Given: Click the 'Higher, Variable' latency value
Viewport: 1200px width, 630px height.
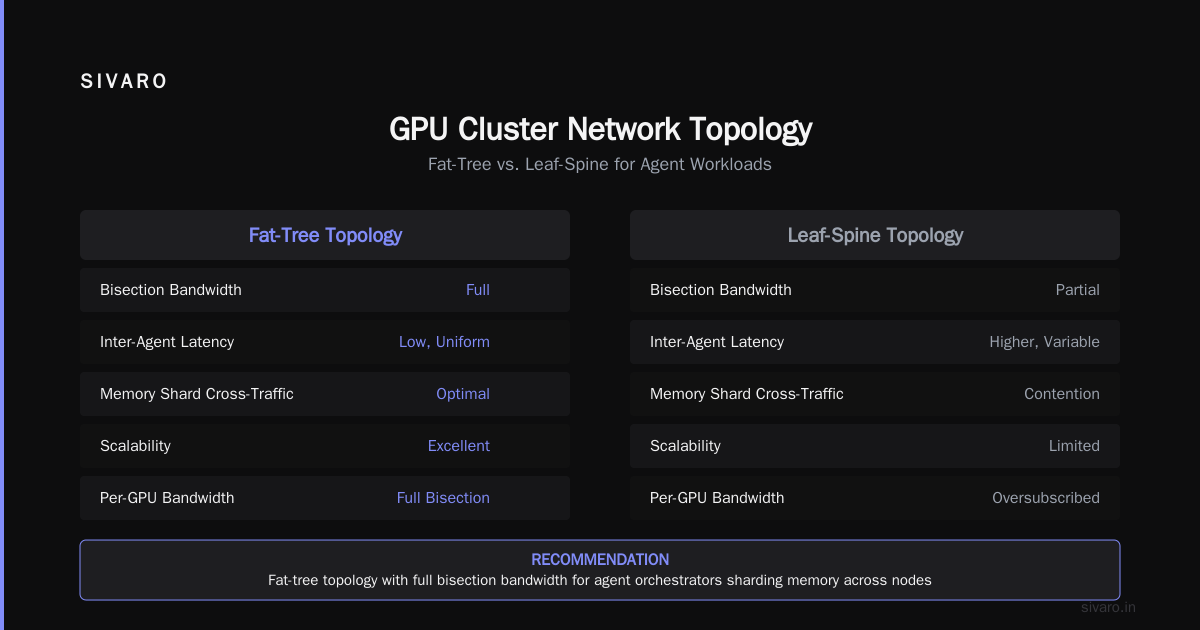Looking at the screenshot, I should (x=1045, y=342).
